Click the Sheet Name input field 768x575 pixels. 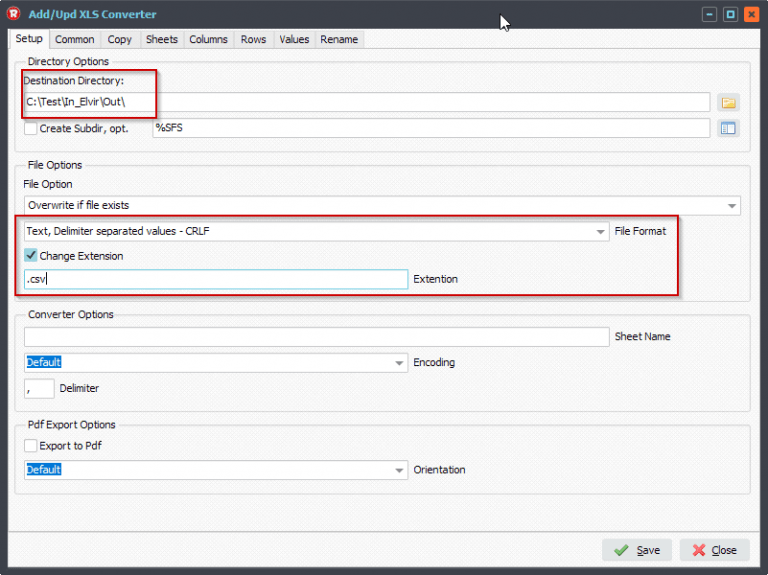pyautogui.click(x=316, y=337)
